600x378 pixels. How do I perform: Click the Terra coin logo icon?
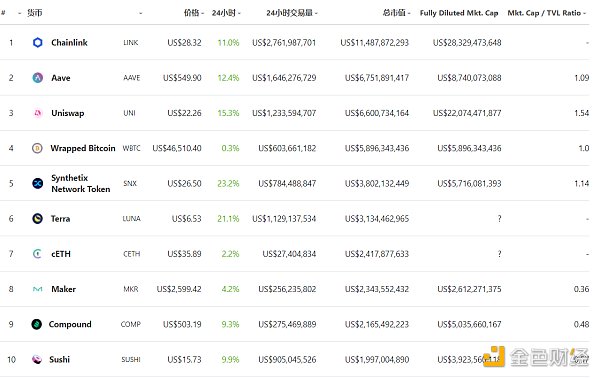coord(38,218)
